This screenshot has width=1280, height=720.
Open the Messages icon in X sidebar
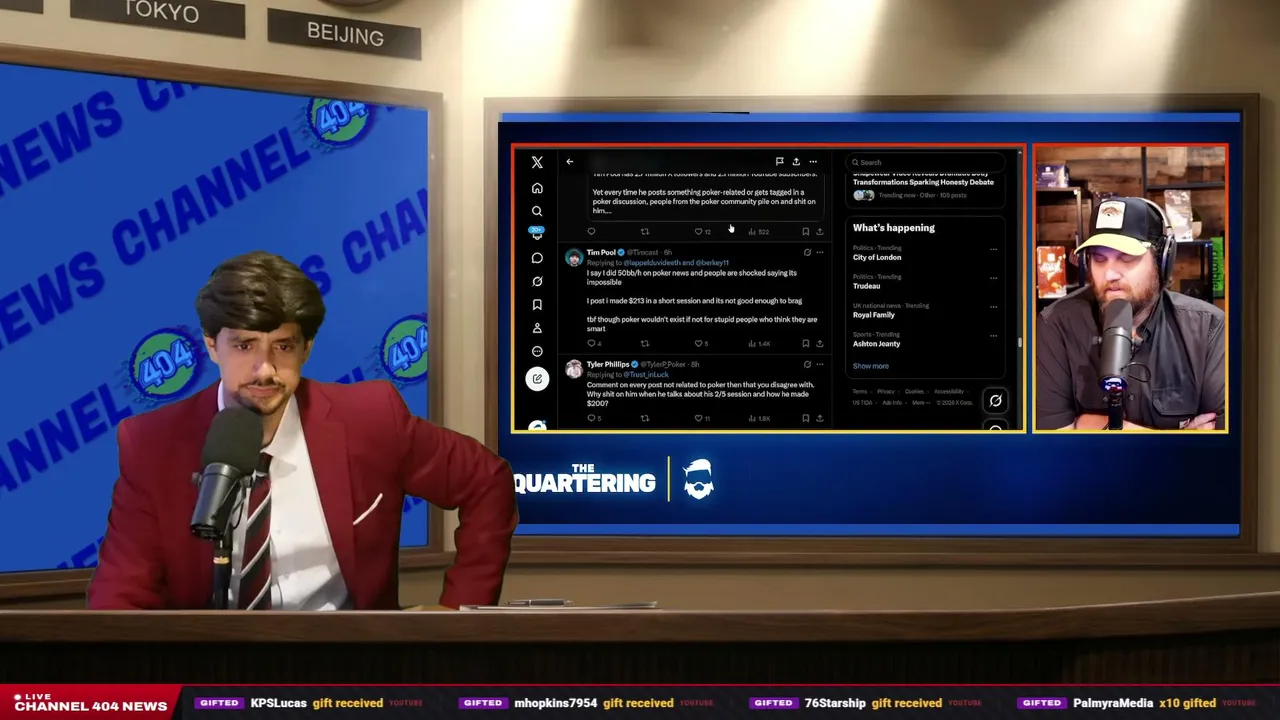(x=537, y=258)
